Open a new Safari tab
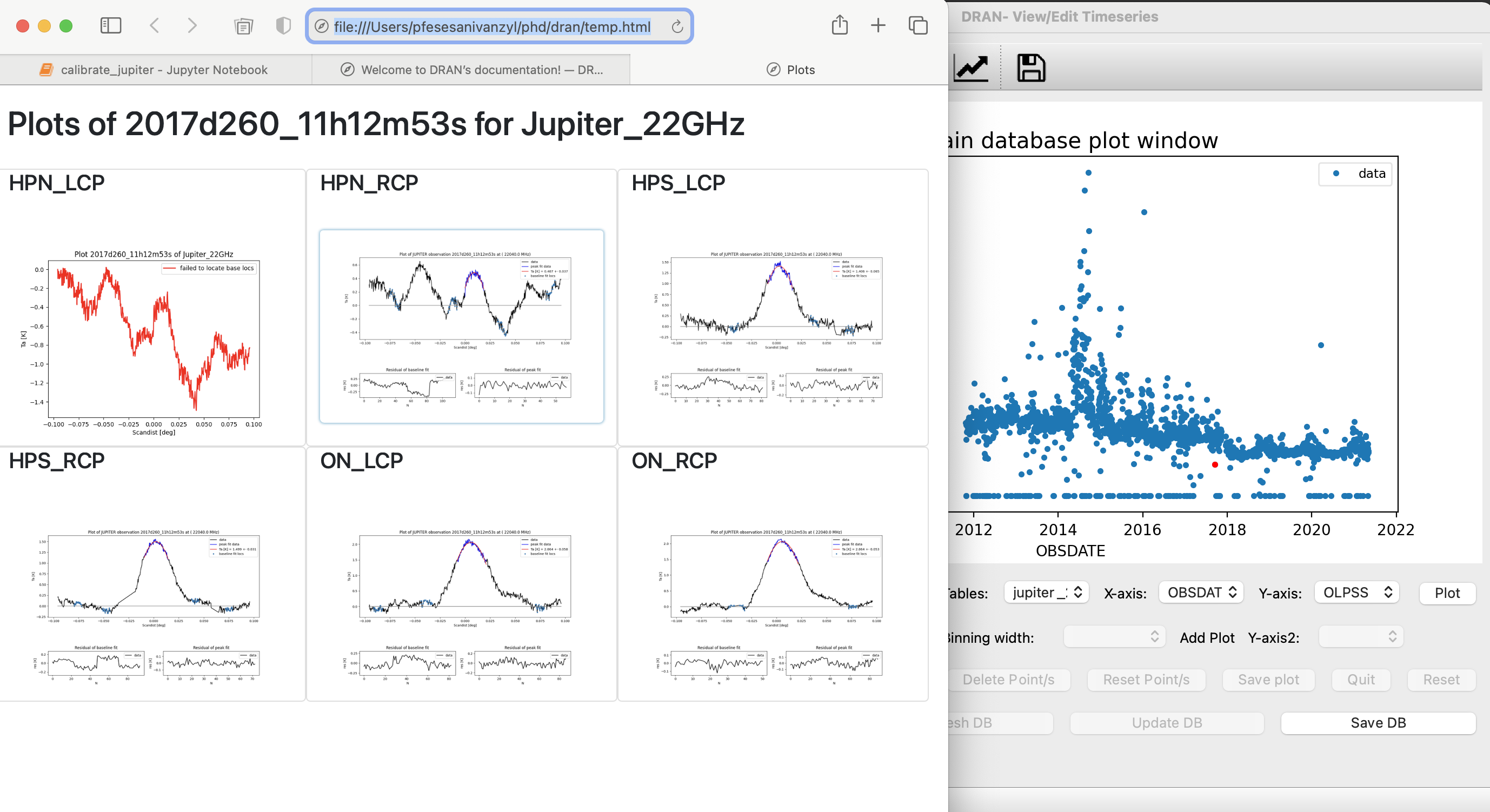This screenshot has width=1490, height=812. point(878,25)
